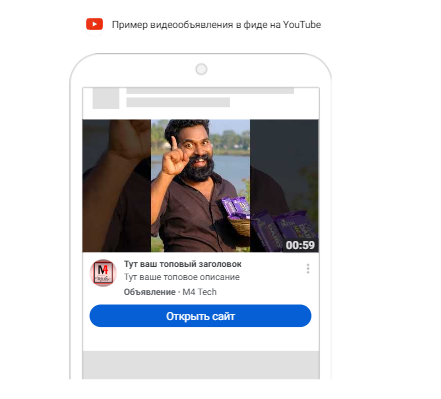This screenshot has width=441, height=399.
Task: Play the video of the bearded man
Action: coord(200,185)
